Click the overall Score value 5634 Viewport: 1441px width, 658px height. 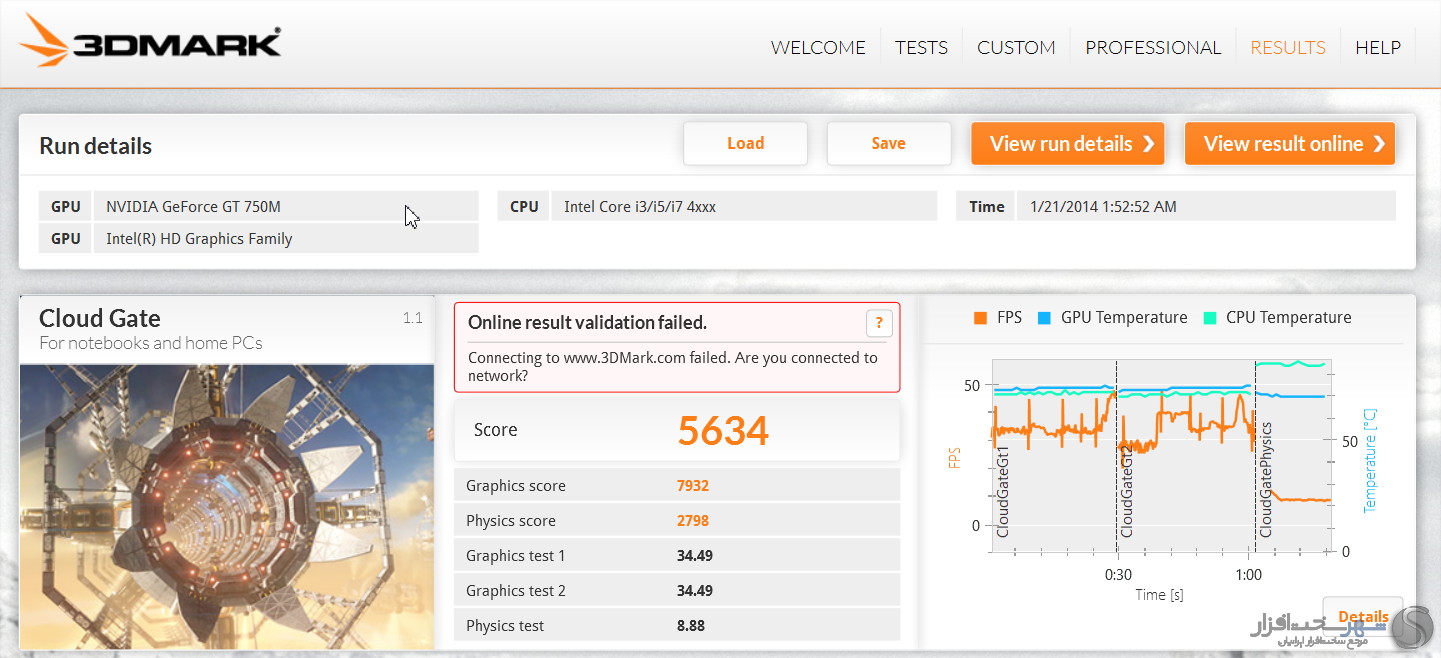[722, 431]
